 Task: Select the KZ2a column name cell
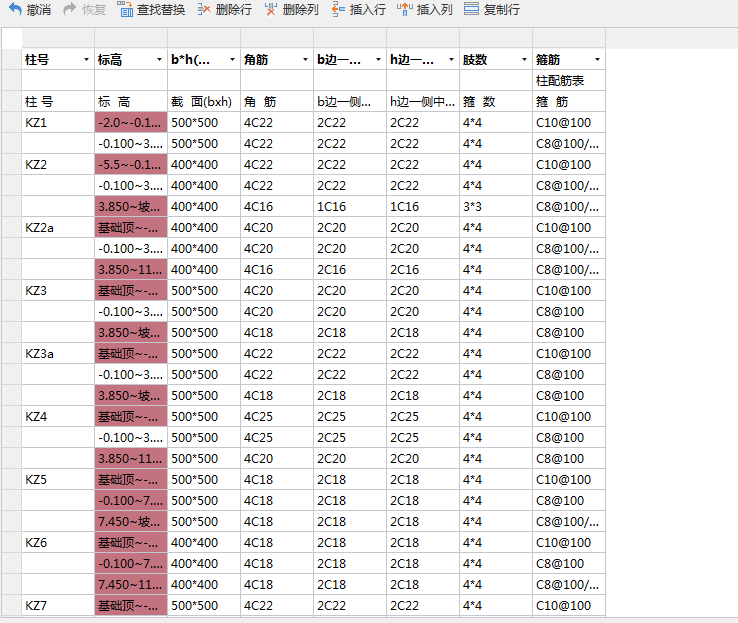(58, 227)
